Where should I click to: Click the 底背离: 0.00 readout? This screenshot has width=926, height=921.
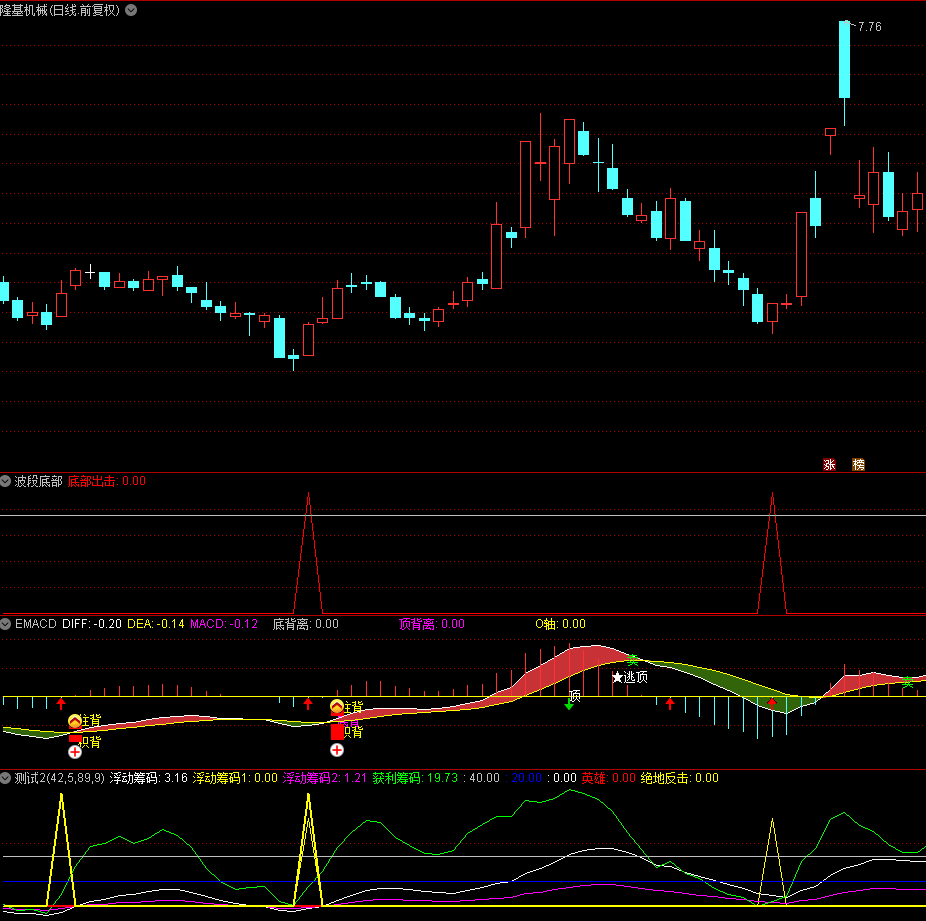(x=305, y=624)
